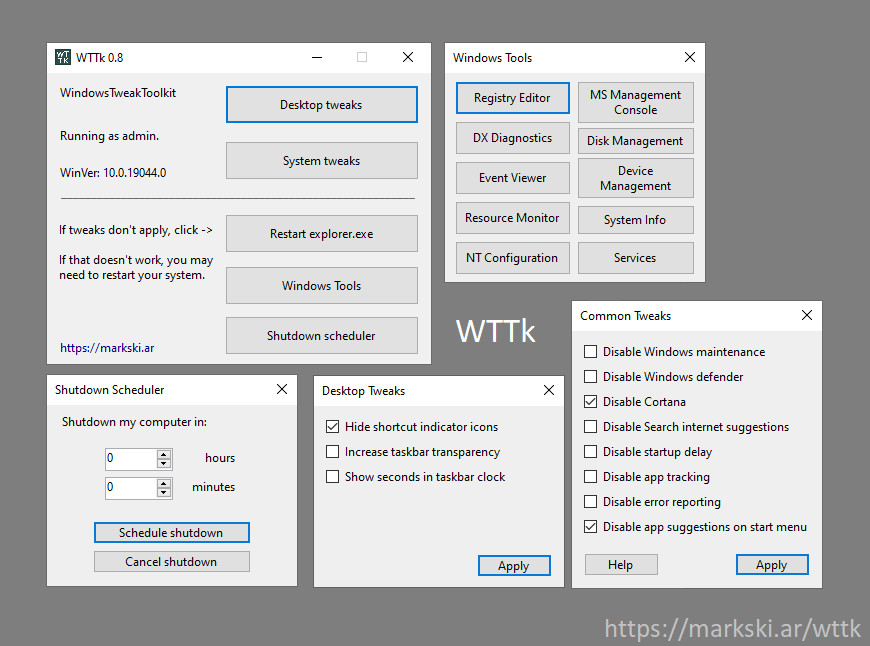This screenshot has width=870, height=646.
Task: Decrease minutes with down arrow
Action: [164, 493]
